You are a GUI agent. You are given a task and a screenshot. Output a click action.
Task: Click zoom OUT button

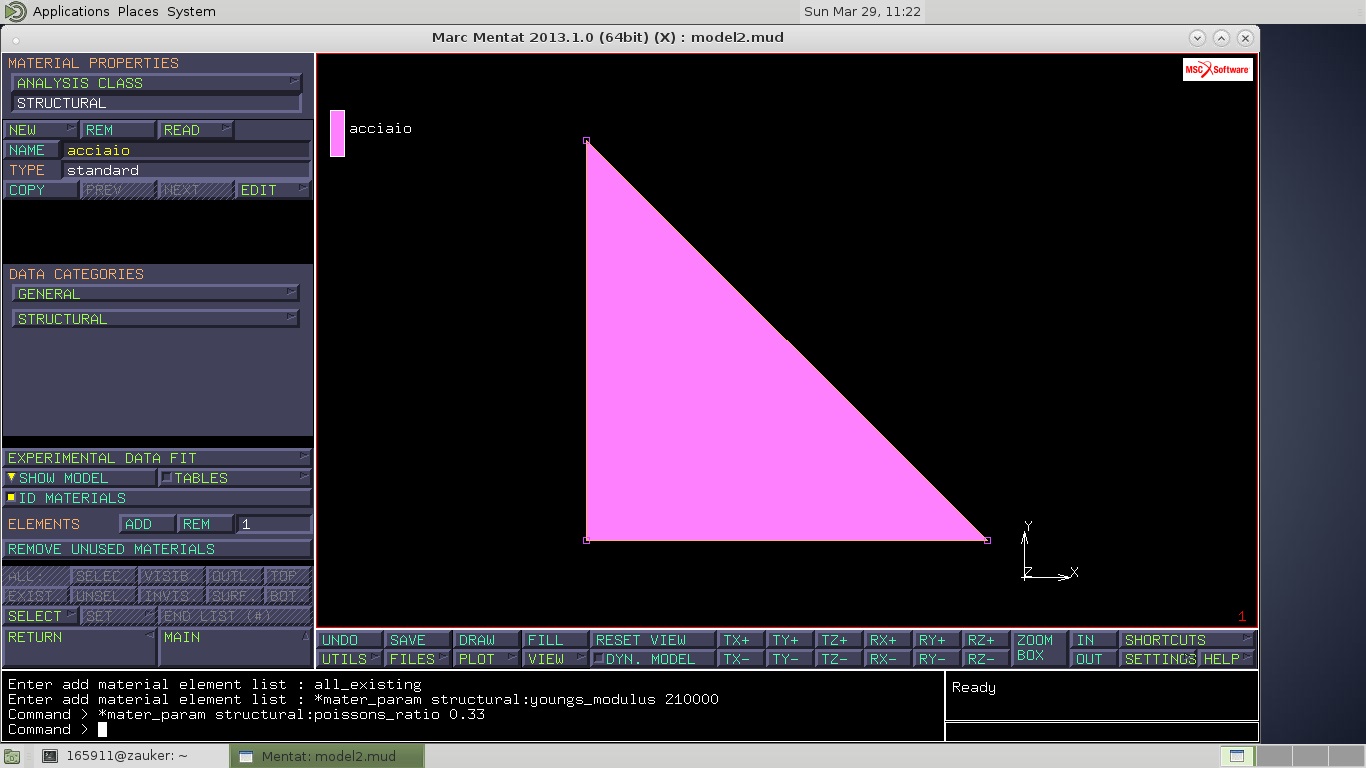coord(1094,659)
